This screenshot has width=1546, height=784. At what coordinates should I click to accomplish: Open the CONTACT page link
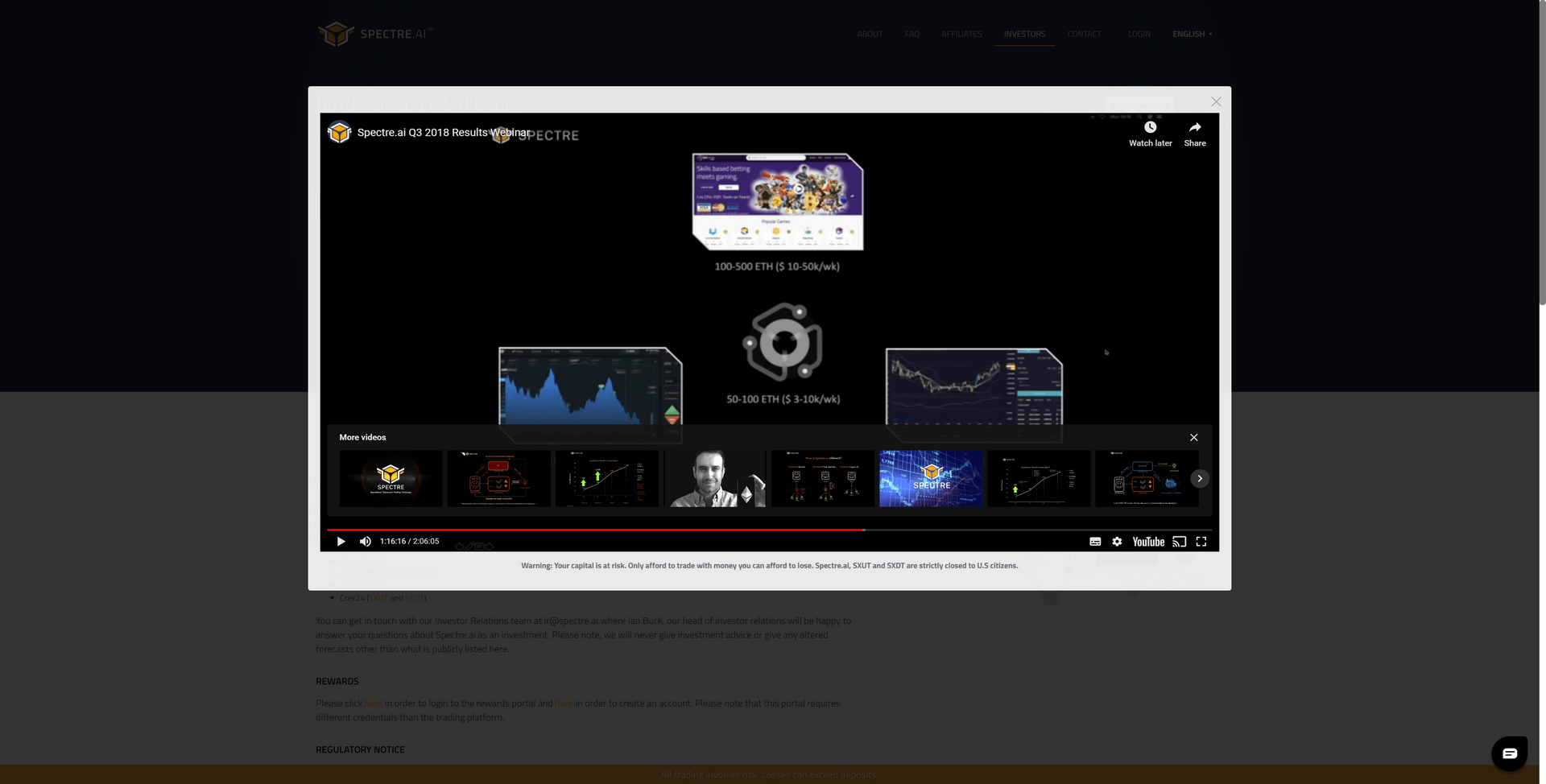click(1084, 34)
